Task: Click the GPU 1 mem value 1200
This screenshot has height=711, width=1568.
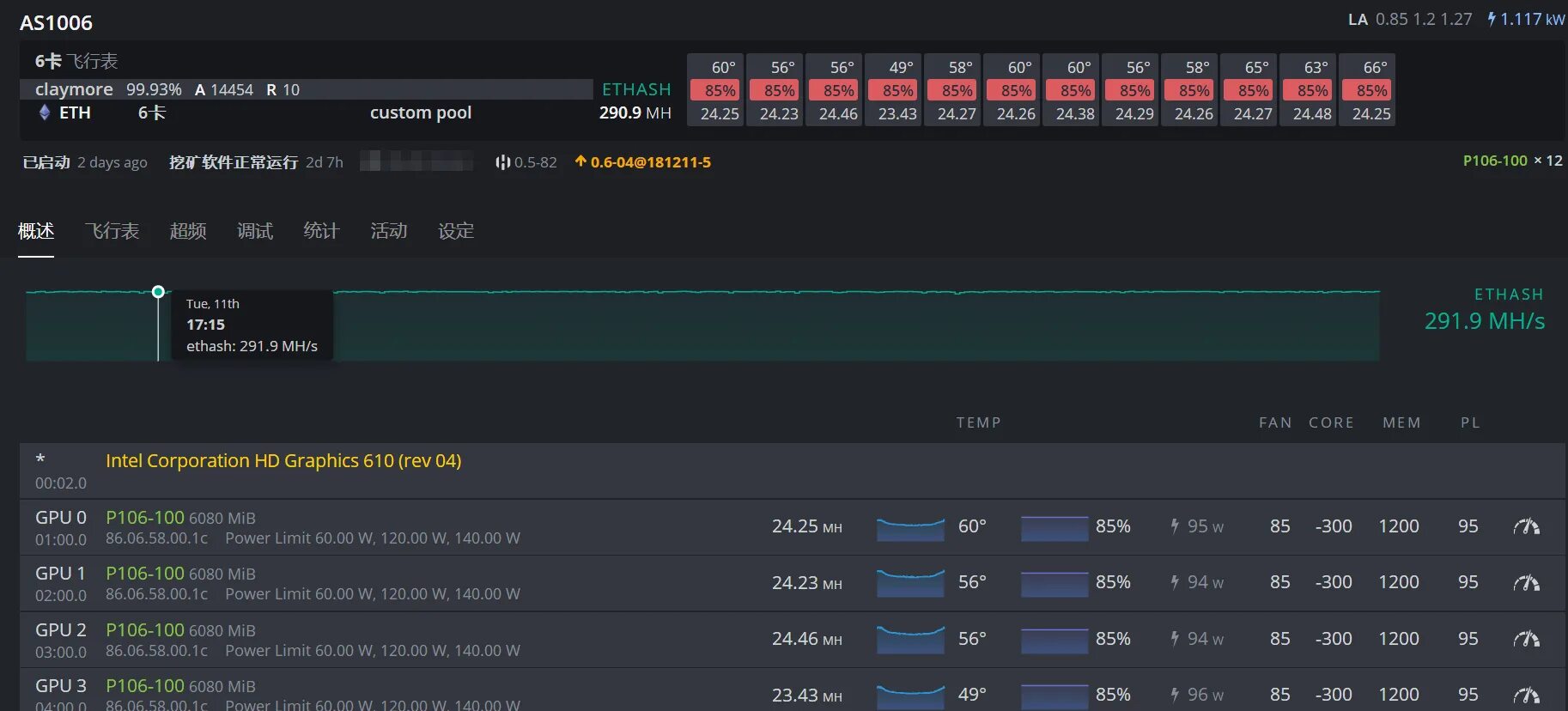Action: (x=1399, y=582)
